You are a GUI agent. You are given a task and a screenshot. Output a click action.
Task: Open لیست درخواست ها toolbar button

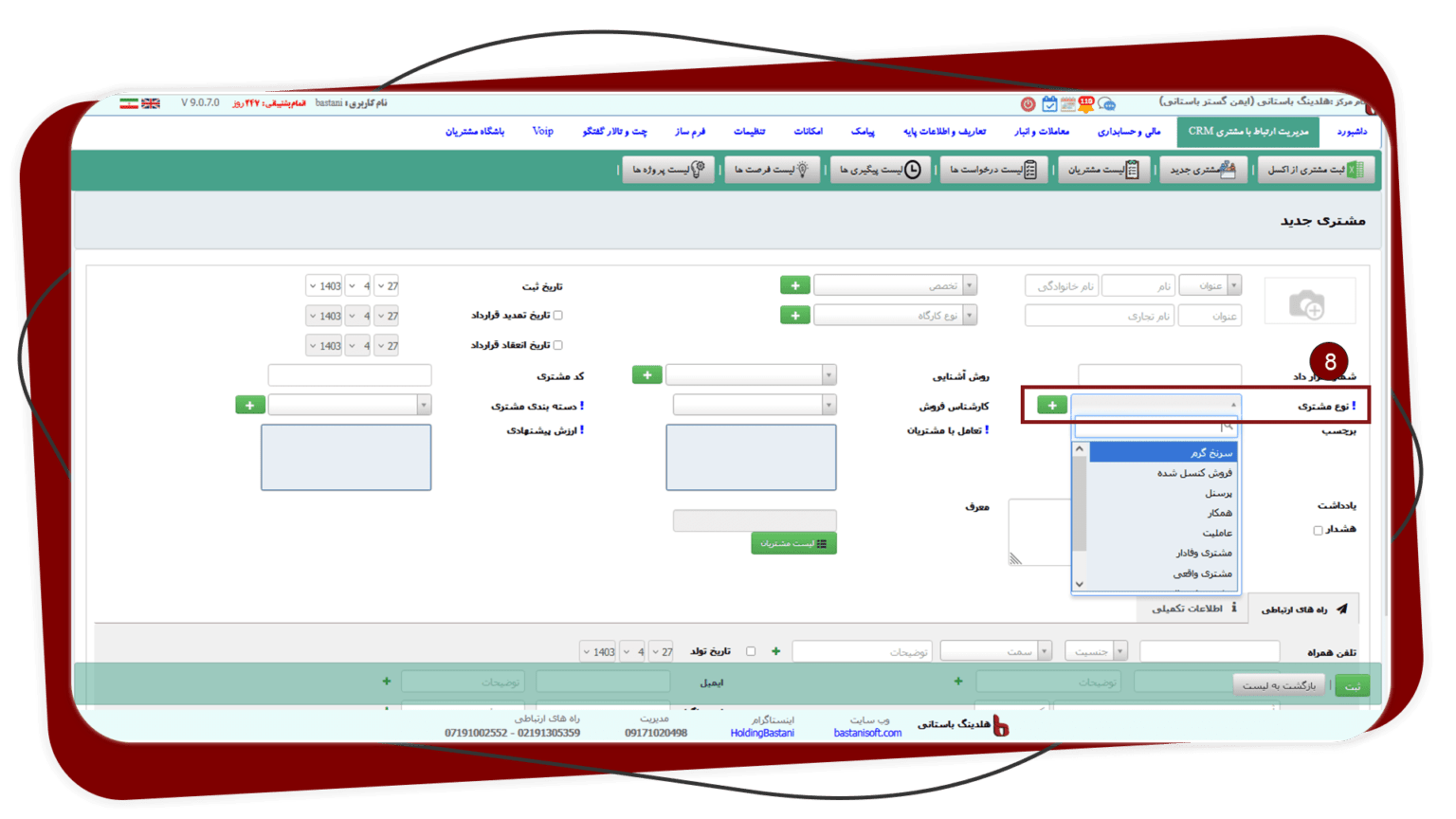click(994, 170)
